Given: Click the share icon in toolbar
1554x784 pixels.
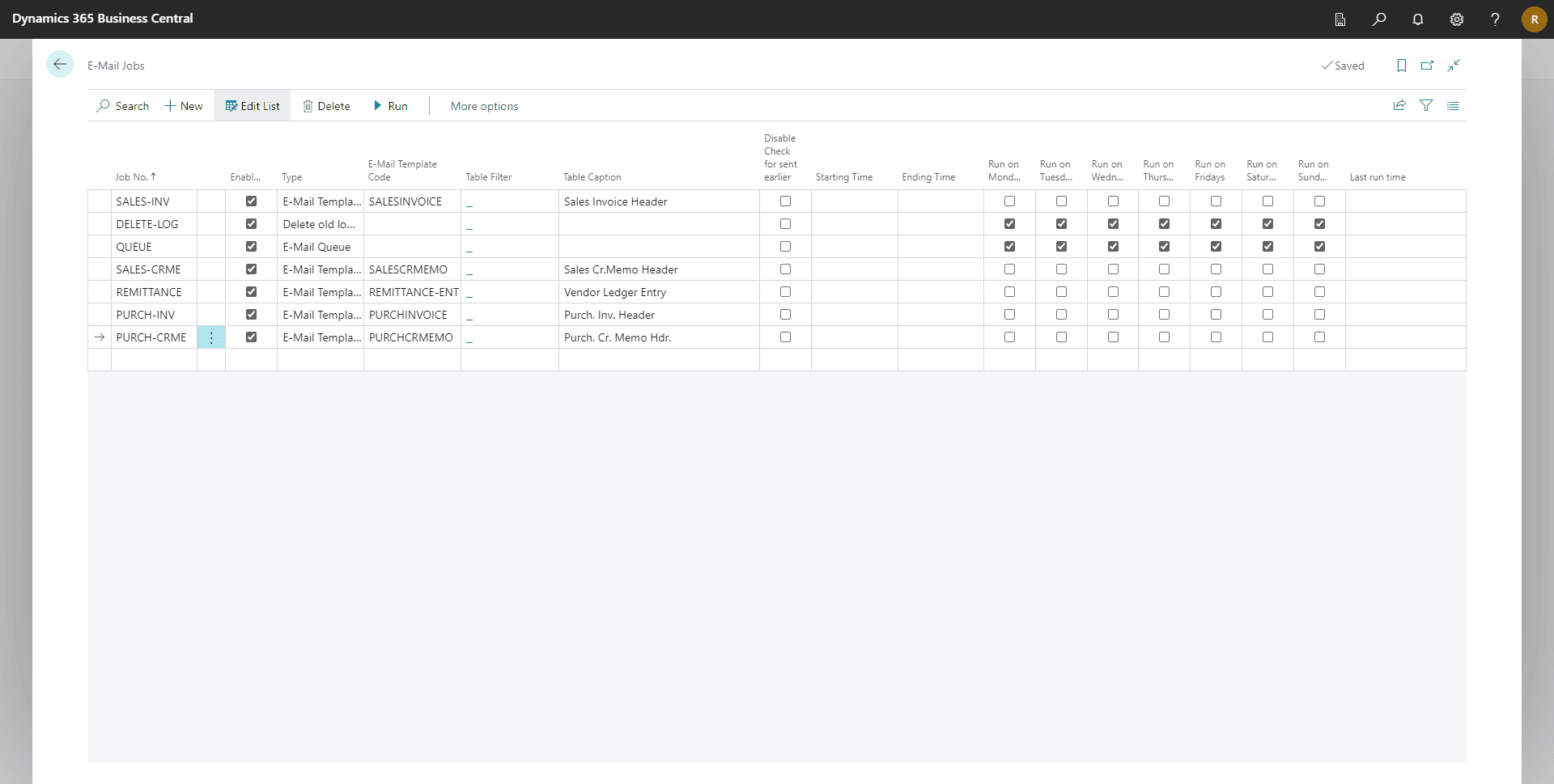Looking at the screenshot, I should click(1399, 106).
